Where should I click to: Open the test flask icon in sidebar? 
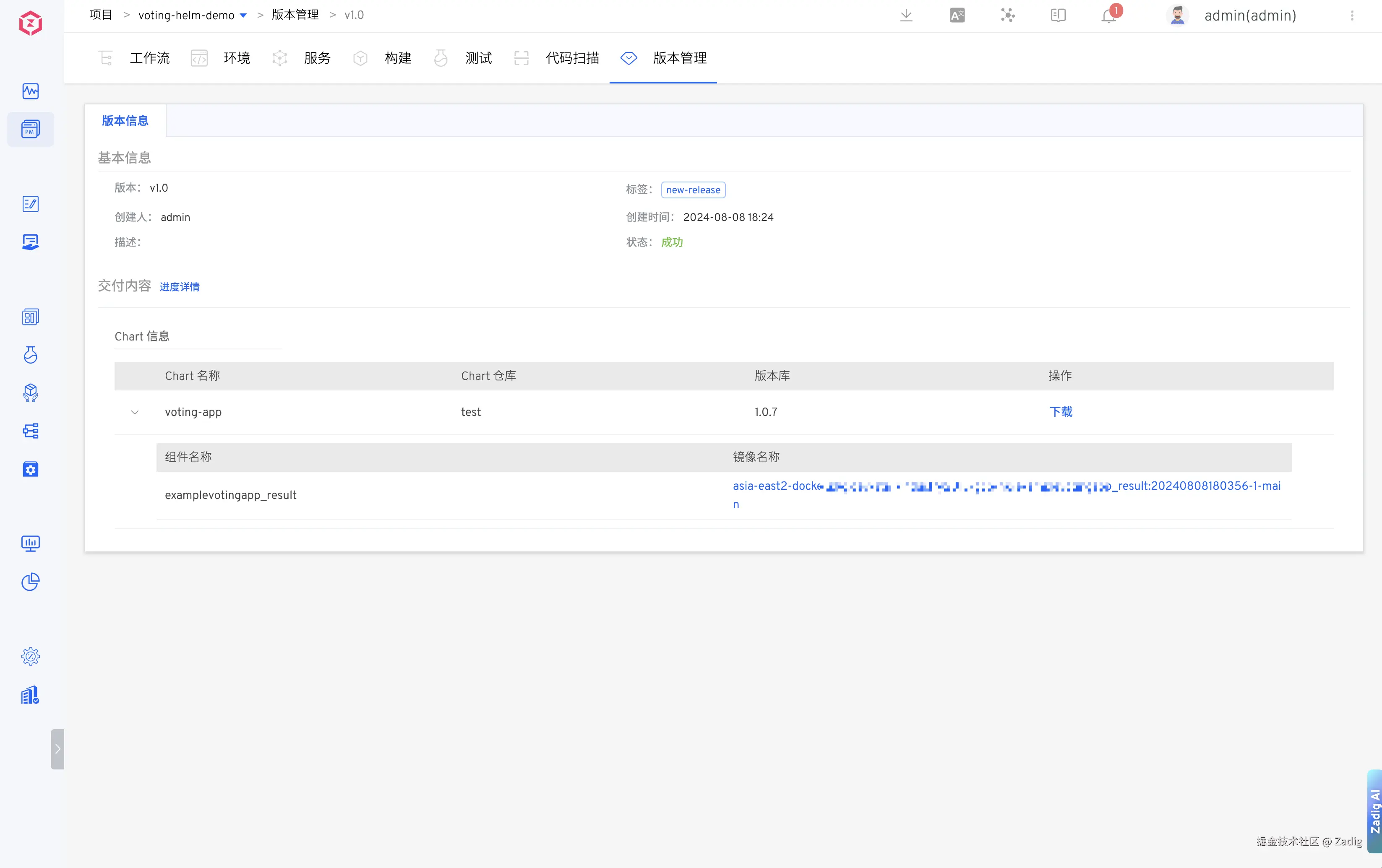(31, 355)
